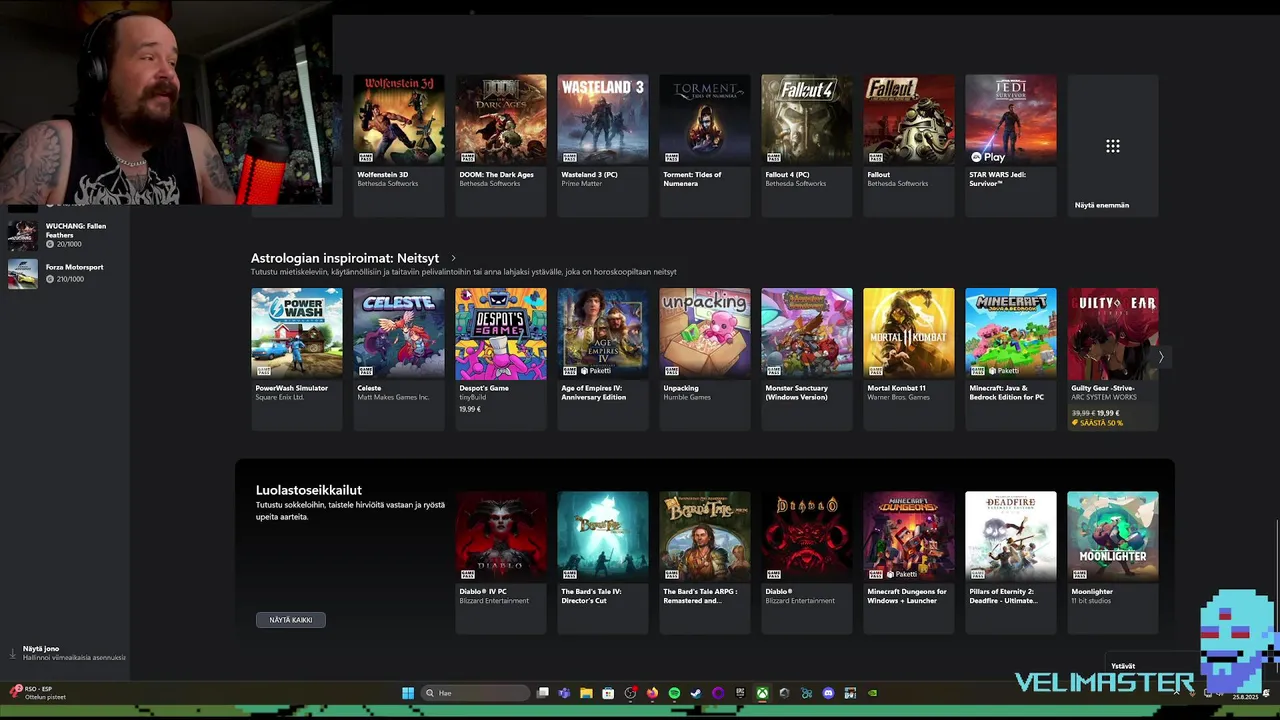Open File Explorer from the taskbar
This screenshot has height=720, width=1280.
pyautogui.click(x=586, y=693)
